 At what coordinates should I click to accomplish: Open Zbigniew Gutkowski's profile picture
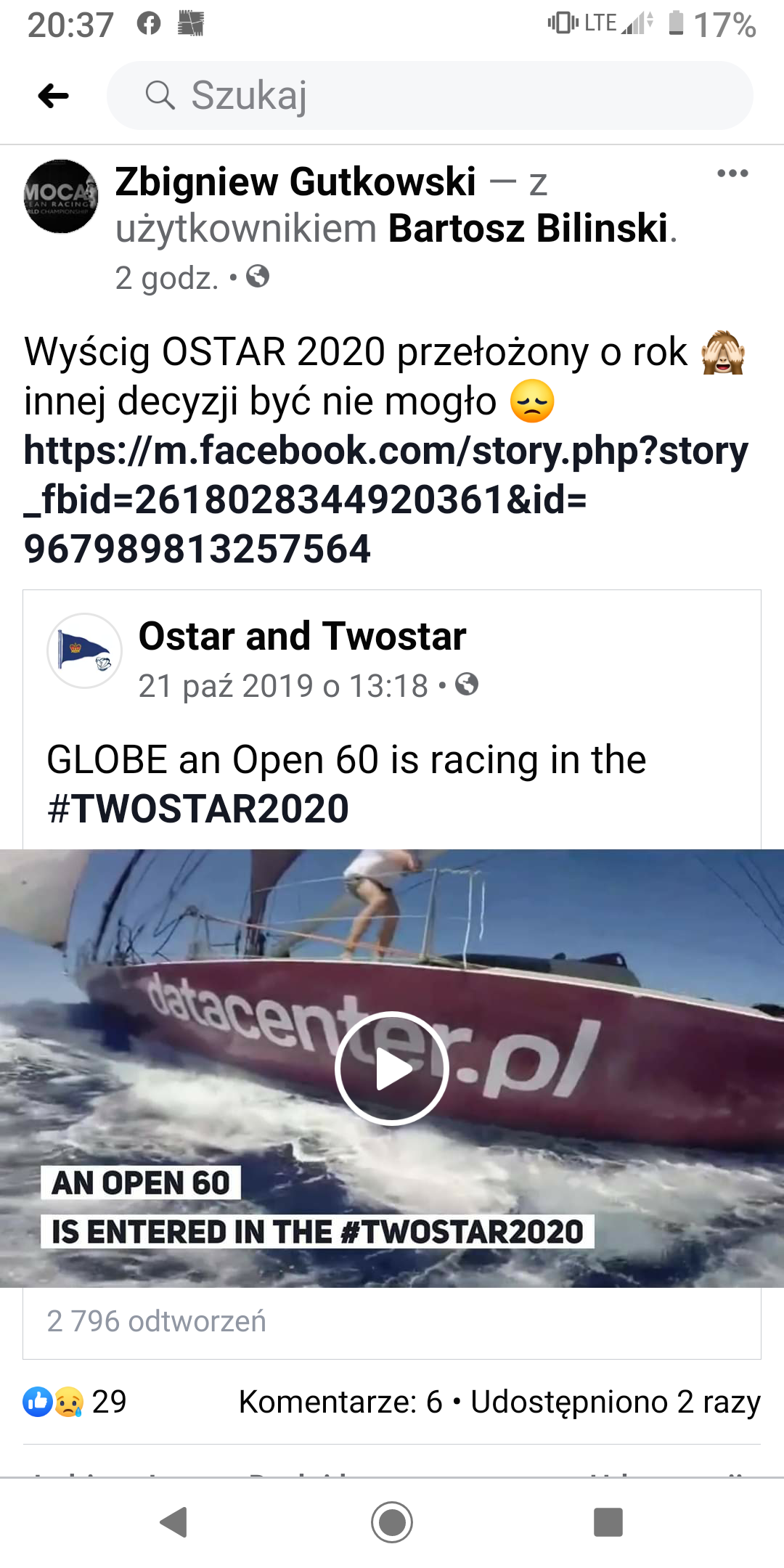click(x=61, y=196)
